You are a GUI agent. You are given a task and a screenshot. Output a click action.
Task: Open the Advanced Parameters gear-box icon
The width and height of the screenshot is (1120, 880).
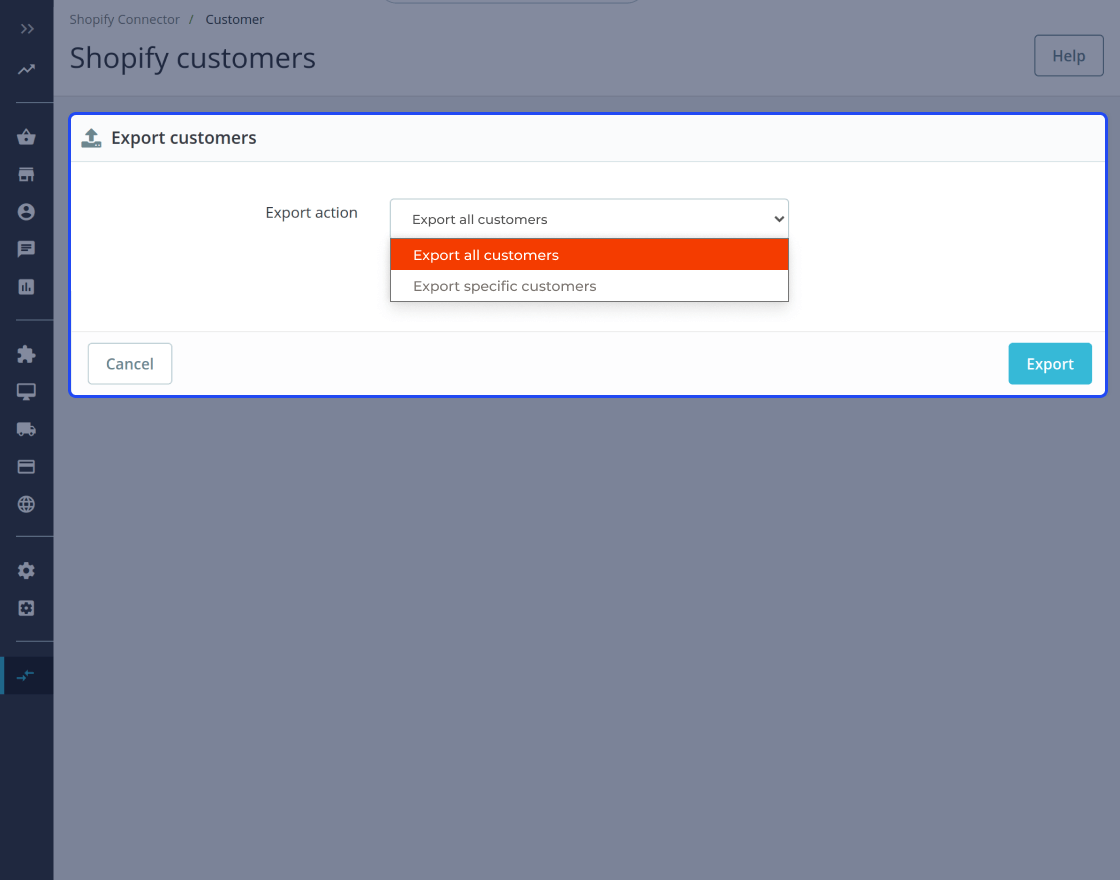[x=26, y=608]
